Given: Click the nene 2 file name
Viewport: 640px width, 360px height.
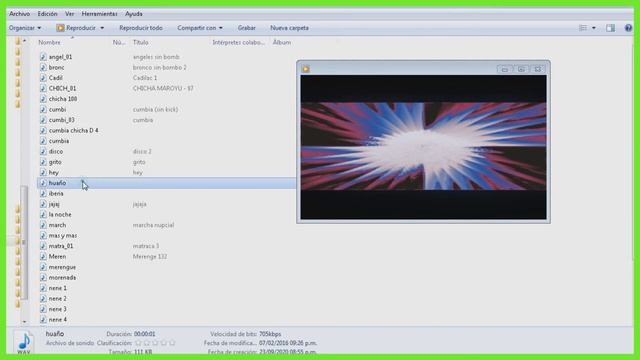Looking at the screenshot, I should pyautogui.click(x=58, y=298).
